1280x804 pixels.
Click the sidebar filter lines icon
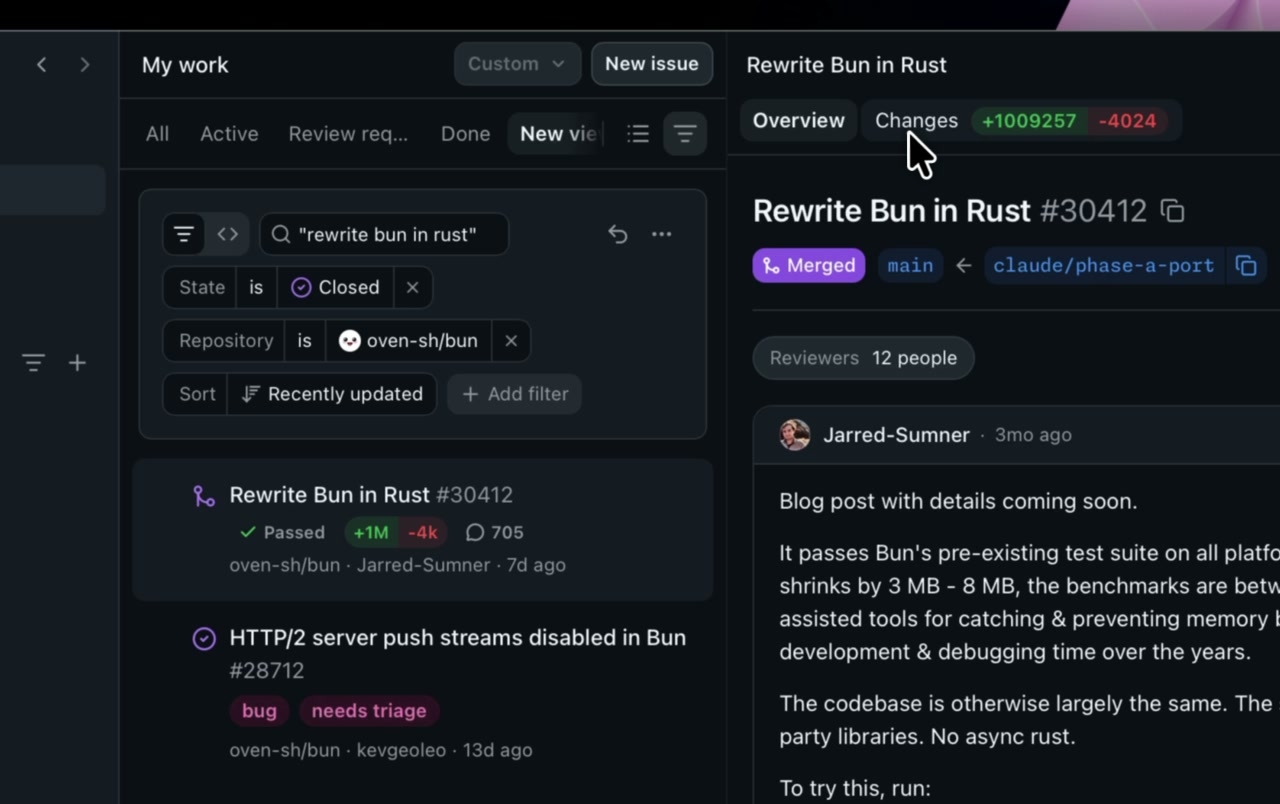[34, 363]
